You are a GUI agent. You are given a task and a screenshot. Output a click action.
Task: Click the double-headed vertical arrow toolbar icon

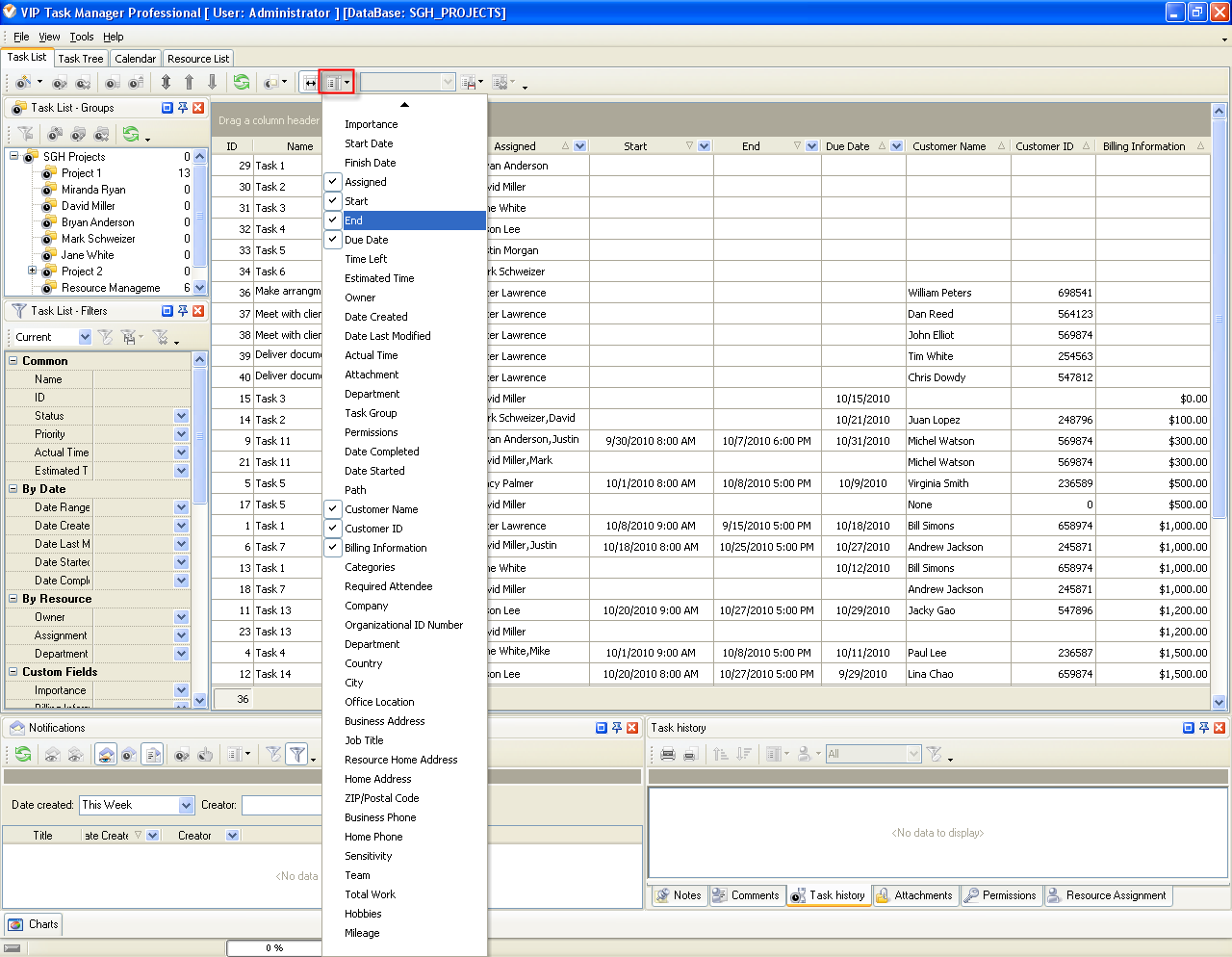point(166,83)
